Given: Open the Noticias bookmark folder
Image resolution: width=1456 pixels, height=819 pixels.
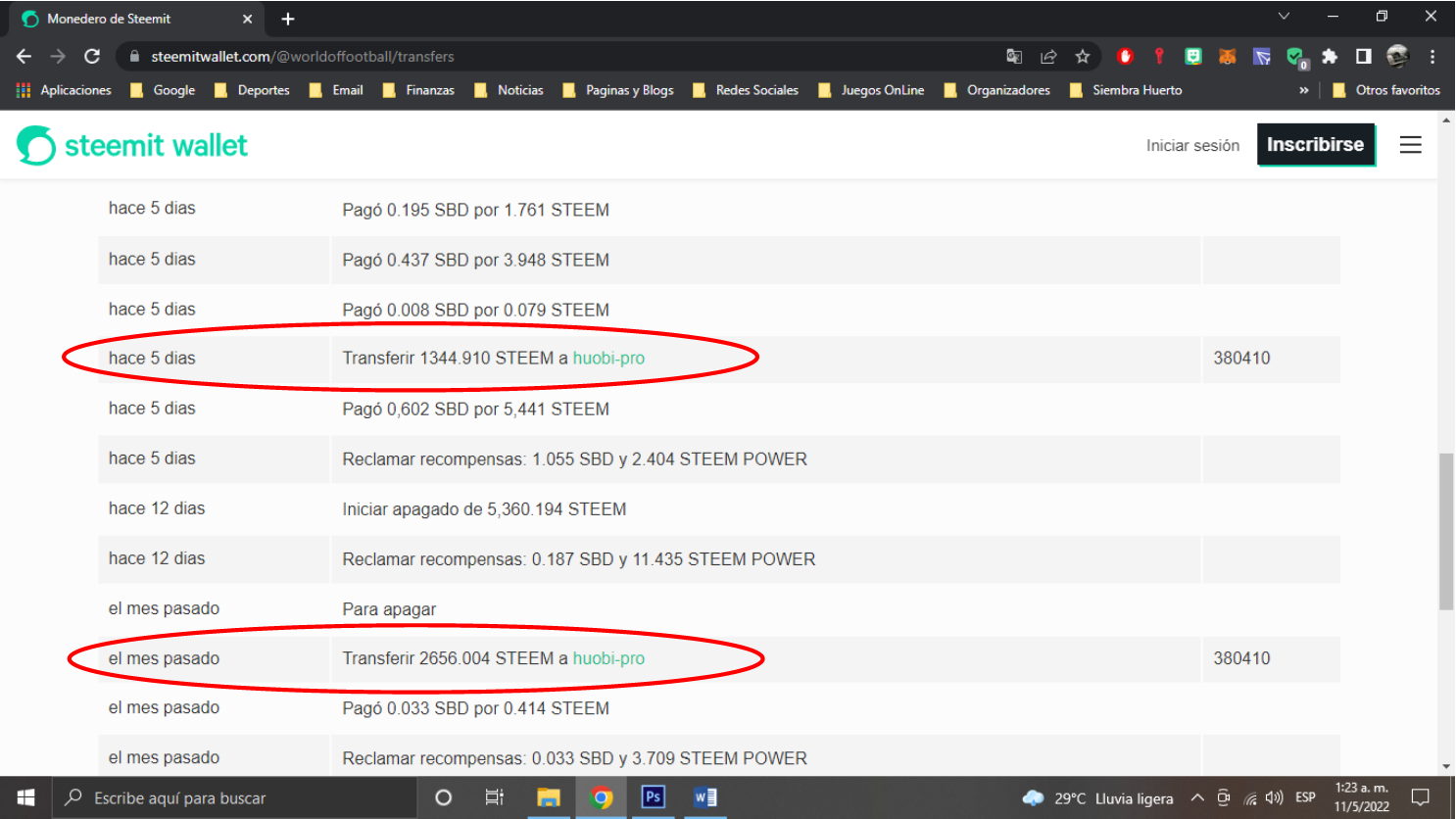Looking at the screenshot, I should [509, 90].
